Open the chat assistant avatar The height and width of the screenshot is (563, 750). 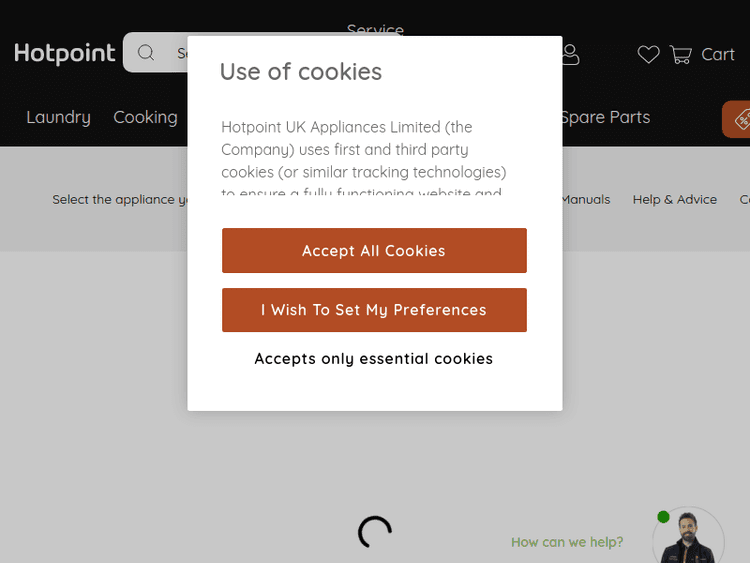689,540
